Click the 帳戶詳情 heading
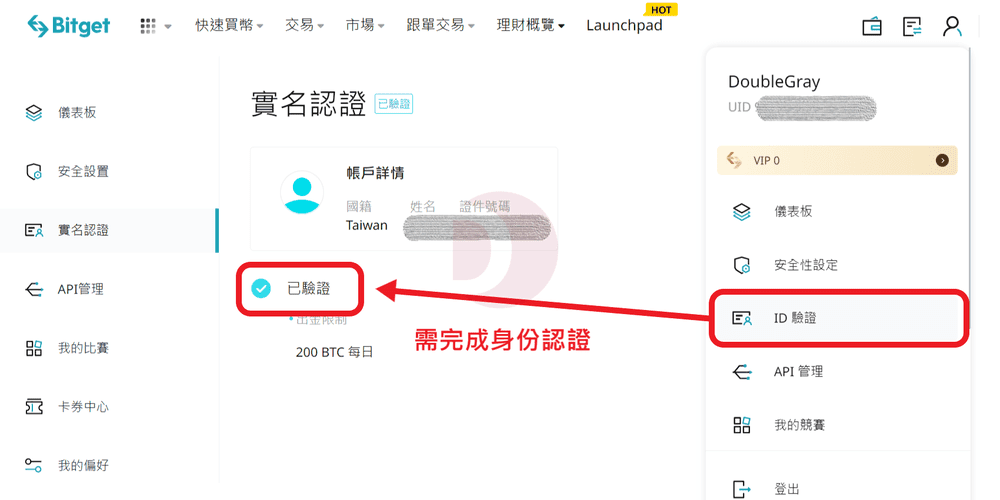Viewport: 1000px width, 500px height. coord(374,173)
